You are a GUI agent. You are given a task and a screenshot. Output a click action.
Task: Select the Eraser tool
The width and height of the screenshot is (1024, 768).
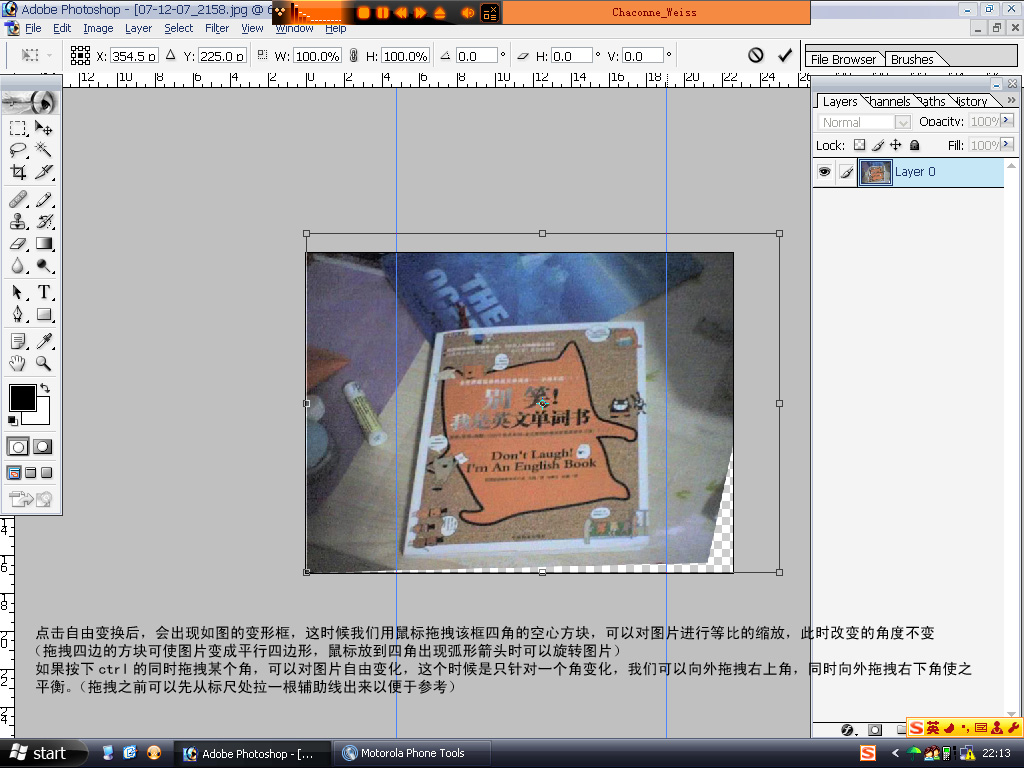click(x=18, y=244)
